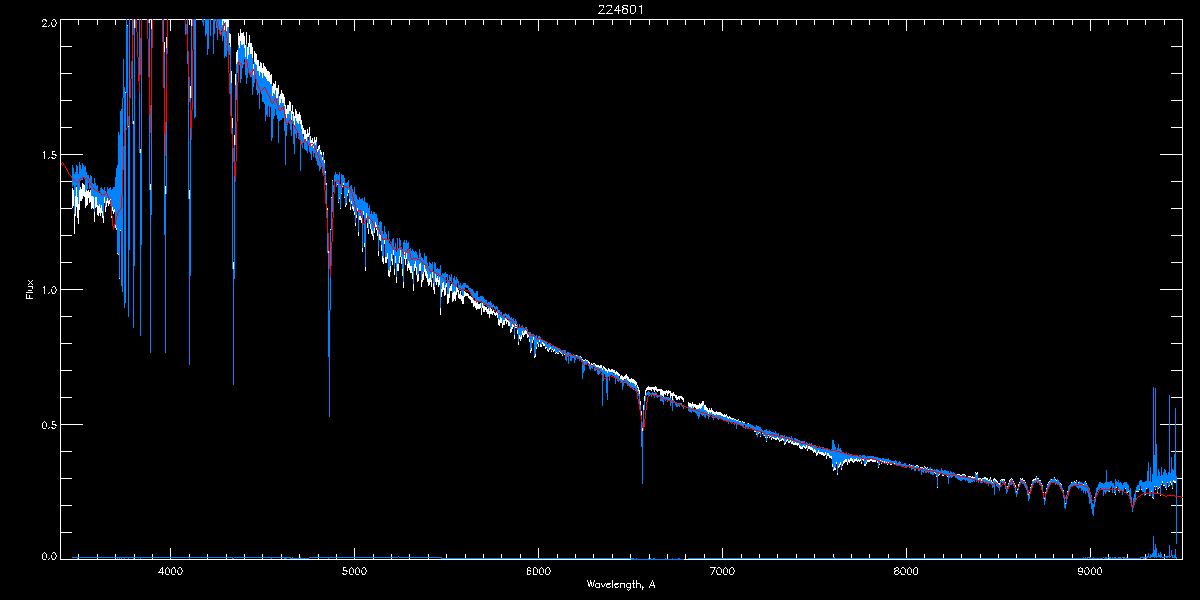This screenshot has height=600, width=1200.
Task: Select the 8000 x-axis tick label
Action: click(906, 570)
